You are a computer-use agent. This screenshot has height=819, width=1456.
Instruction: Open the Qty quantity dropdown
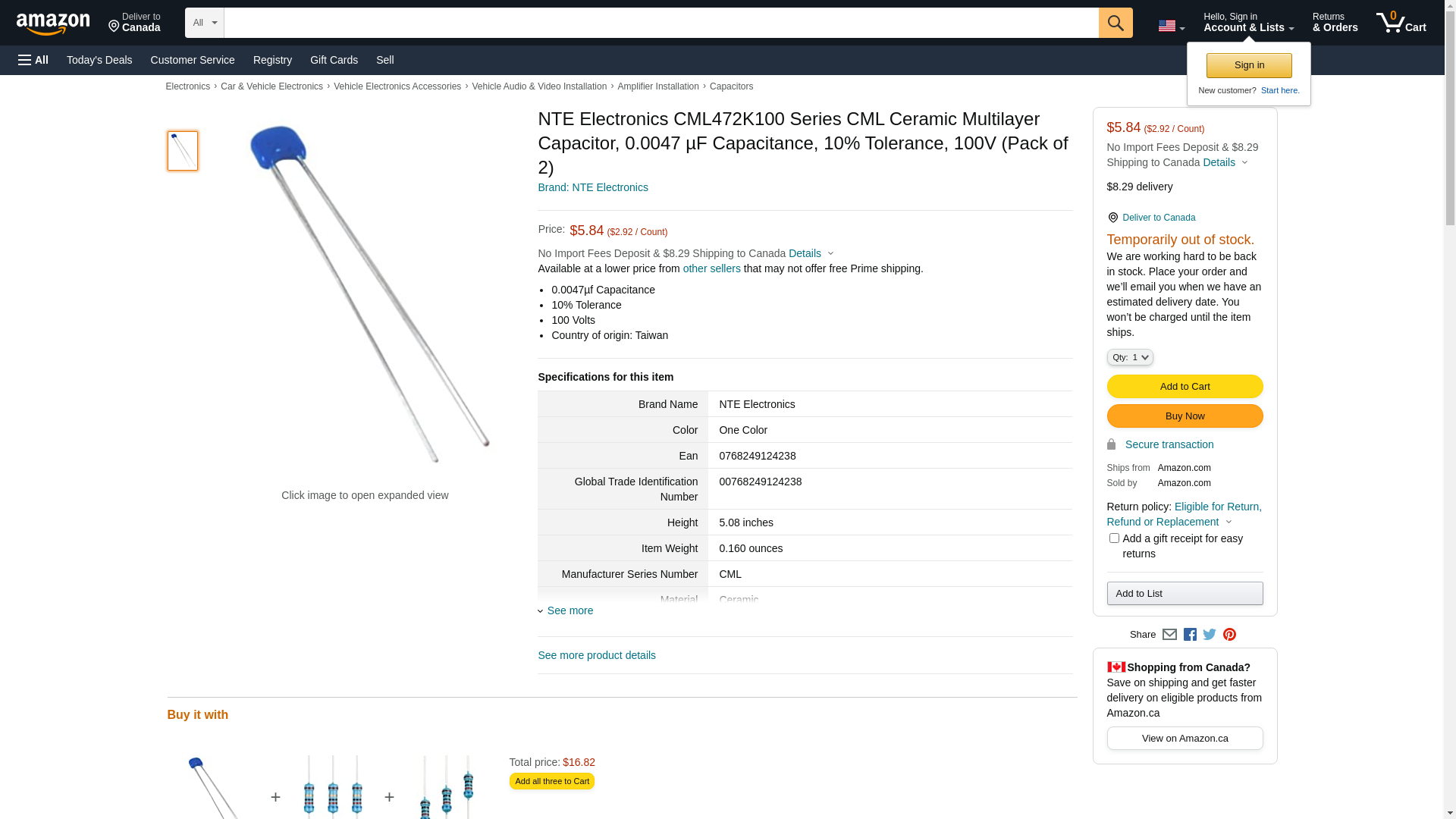1129,357
